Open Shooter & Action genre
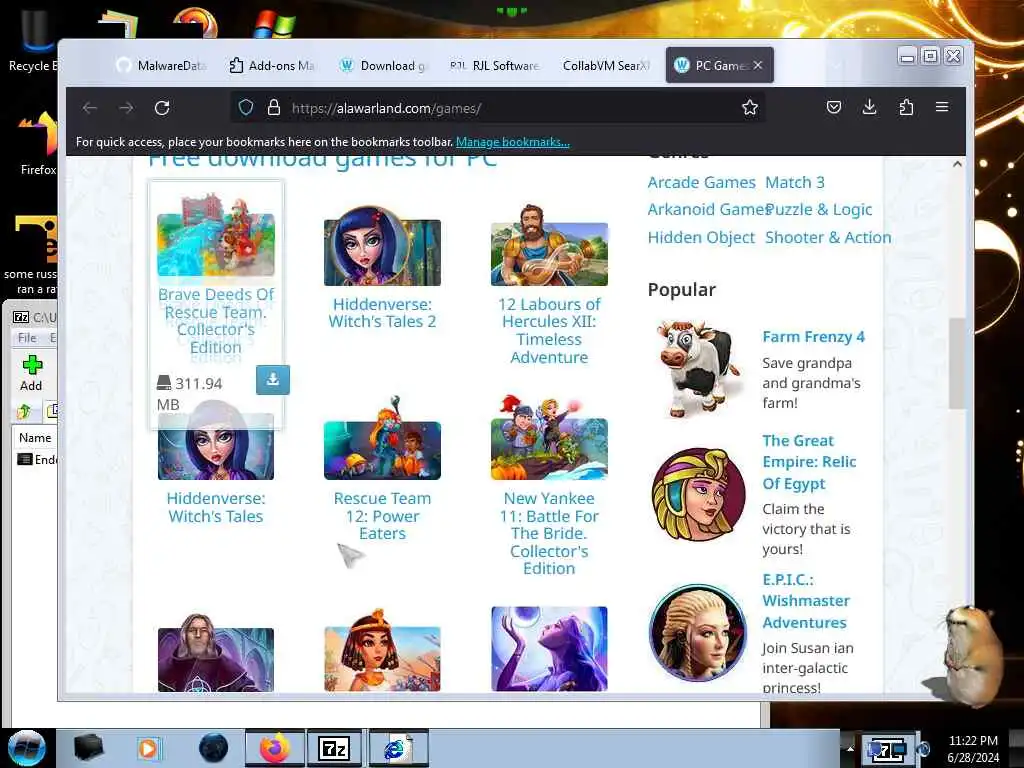Screen dimensions: 1024x768 828,238
